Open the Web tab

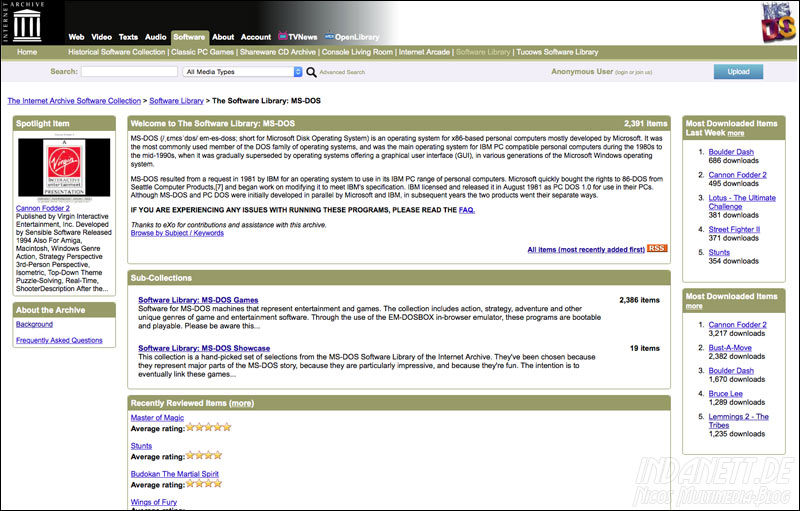pos(76,37)
